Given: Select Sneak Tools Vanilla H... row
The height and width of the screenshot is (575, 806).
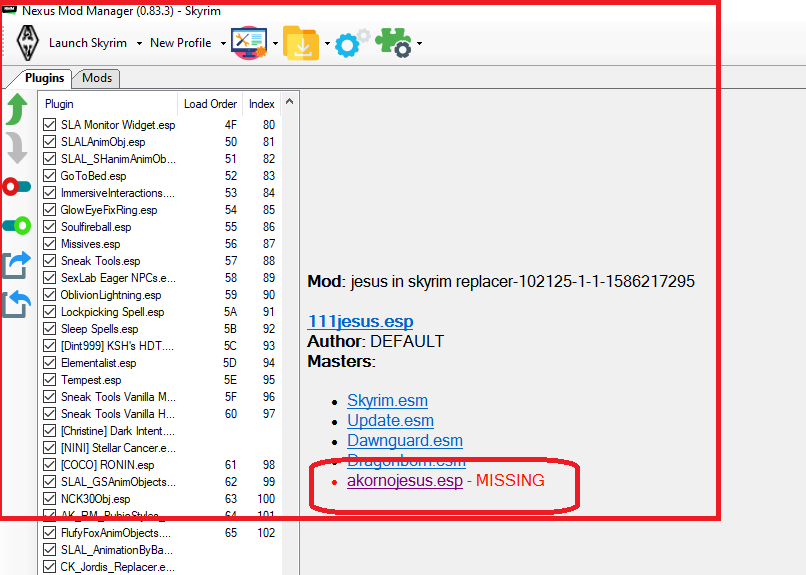Looking at the screenshot, I should tap(160, 414).
